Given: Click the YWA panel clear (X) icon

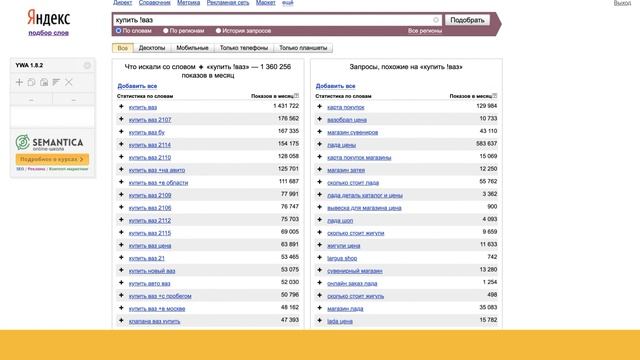Looking at the screenshot, I should point(69,82).
